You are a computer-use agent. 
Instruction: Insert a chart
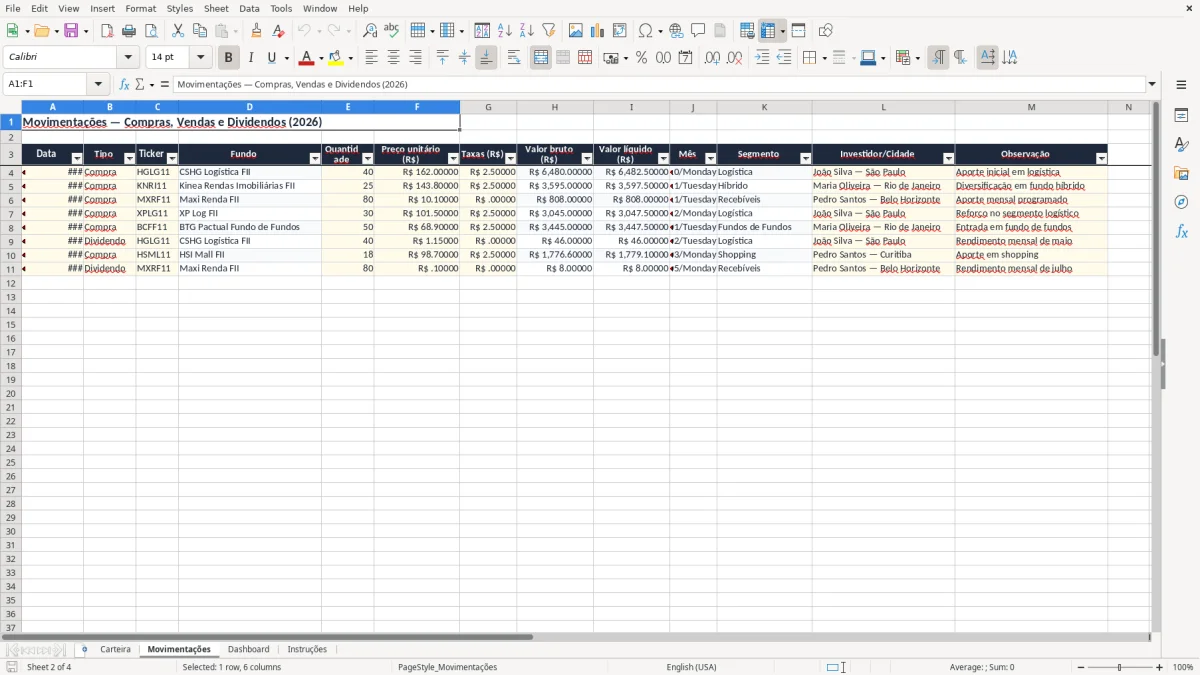point(598,31)
